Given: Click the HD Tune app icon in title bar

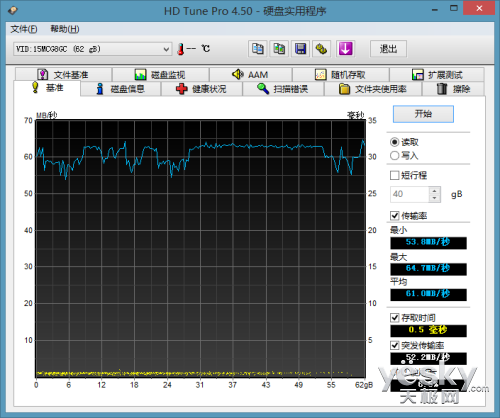Looking at the screenshot, I should coord(13,10).
